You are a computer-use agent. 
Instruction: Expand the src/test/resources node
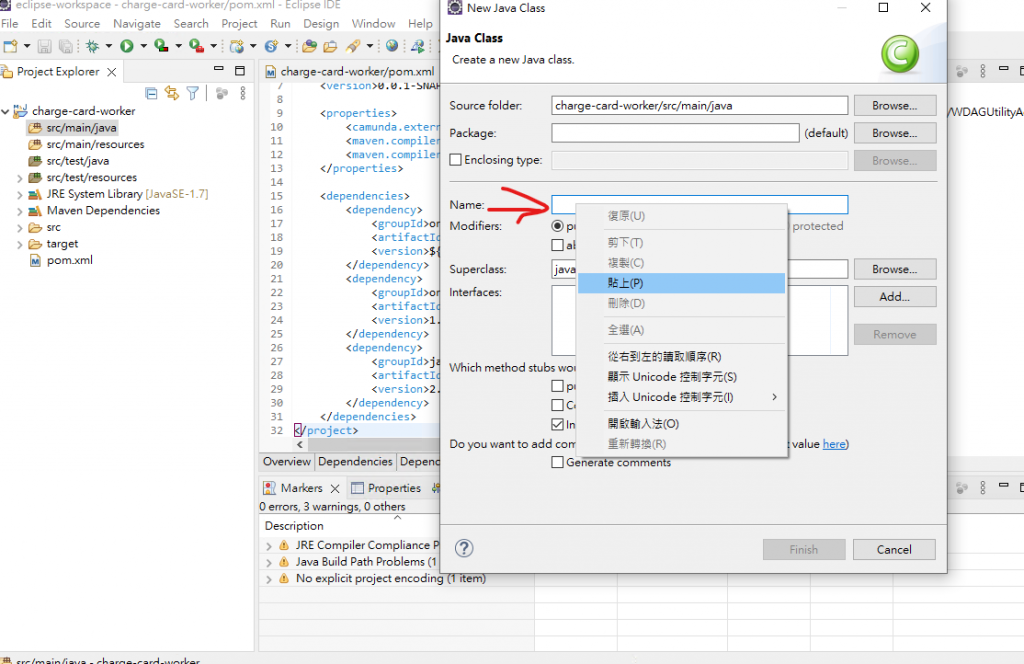(x=20, y=178)
